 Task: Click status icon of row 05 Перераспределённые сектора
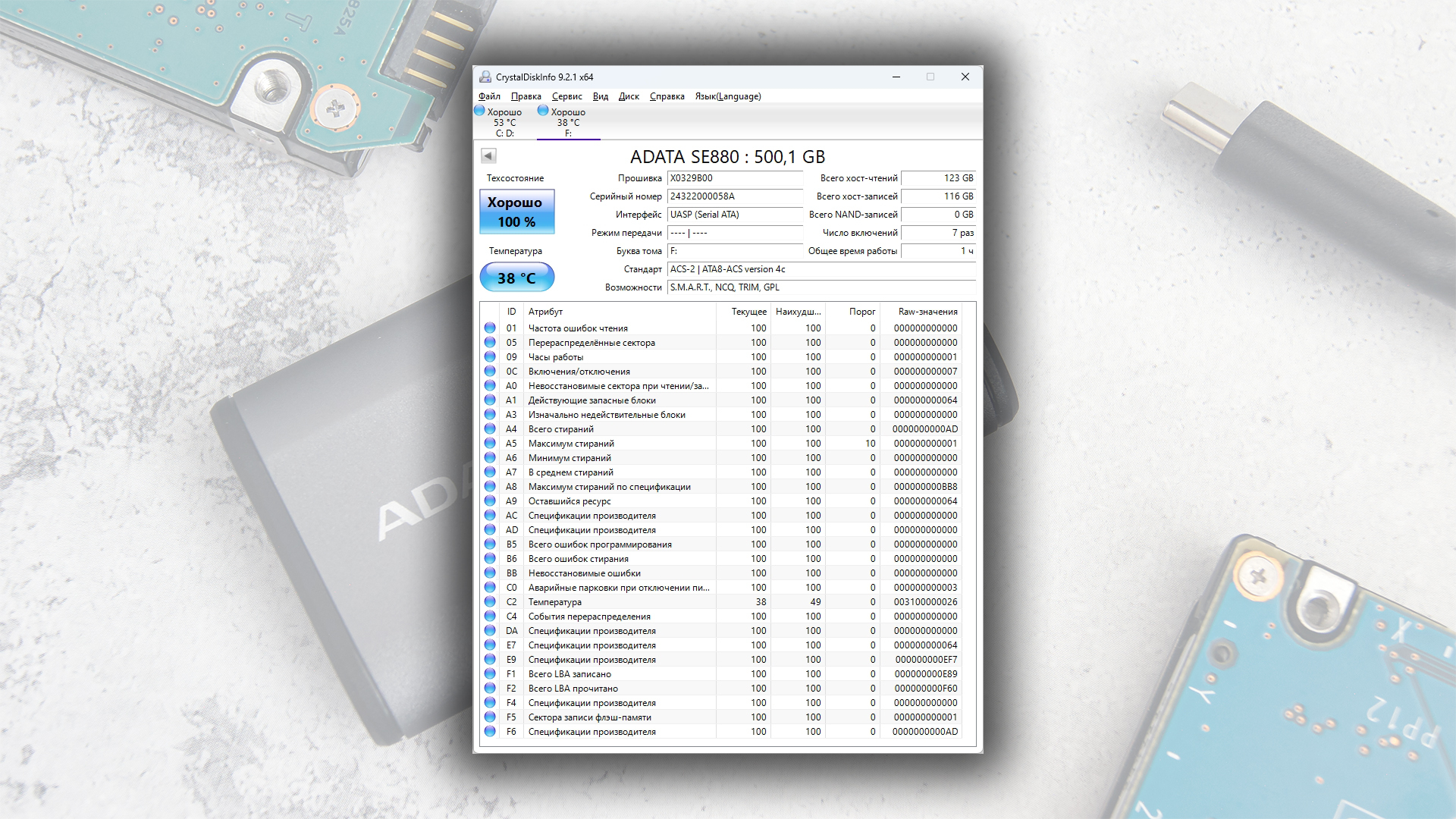[x=490, y=343]
